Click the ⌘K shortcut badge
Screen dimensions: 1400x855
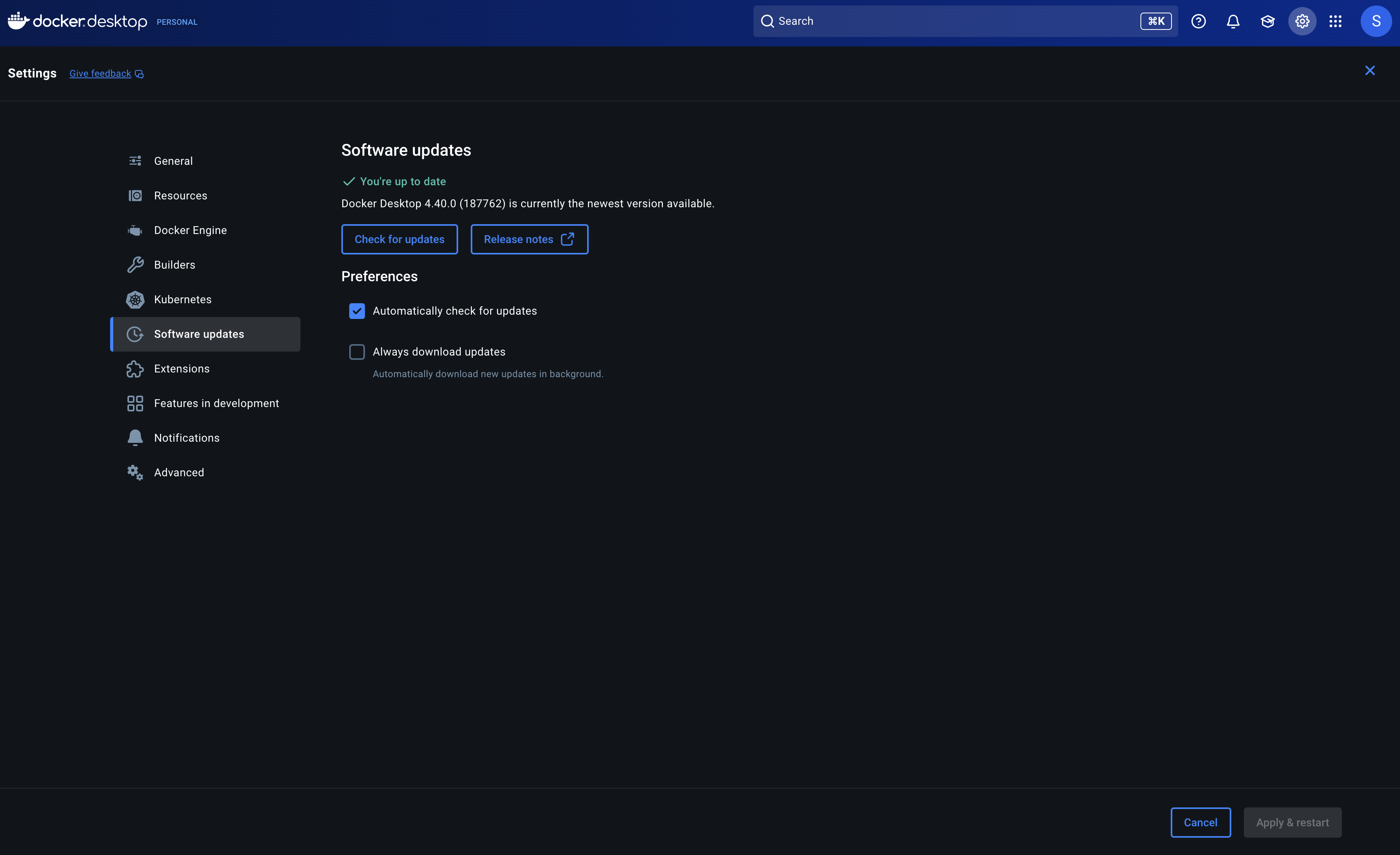pyautogui.click(x=1156, y=21)
